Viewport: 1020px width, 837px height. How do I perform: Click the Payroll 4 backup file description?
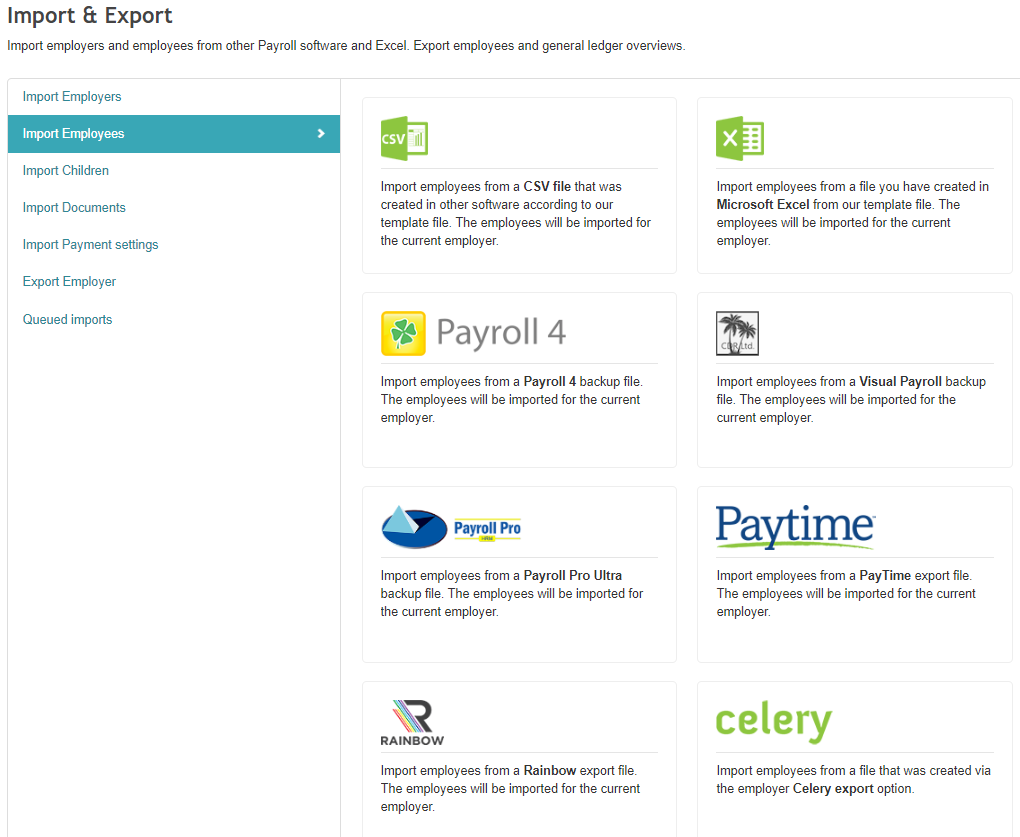point(512,399)
